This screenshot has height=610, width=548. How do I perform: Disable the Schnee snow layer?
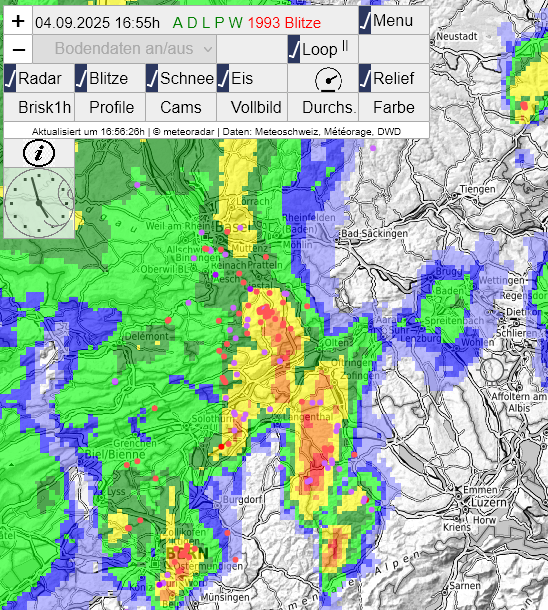pyautogui.click(x=181, y=78)
